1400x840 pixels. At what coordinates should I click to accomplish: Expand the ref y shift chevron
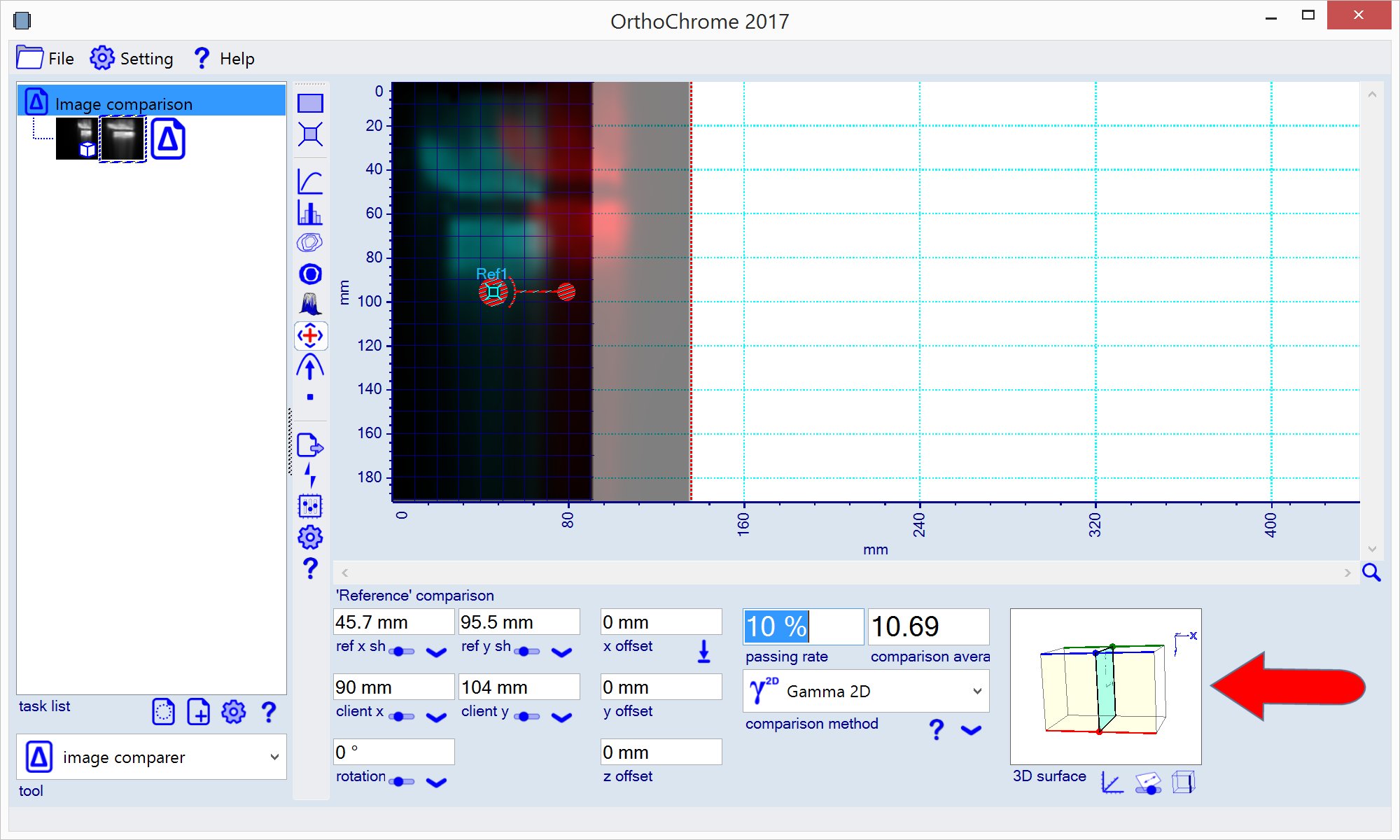pyautogui.click(x=561, y=652)
